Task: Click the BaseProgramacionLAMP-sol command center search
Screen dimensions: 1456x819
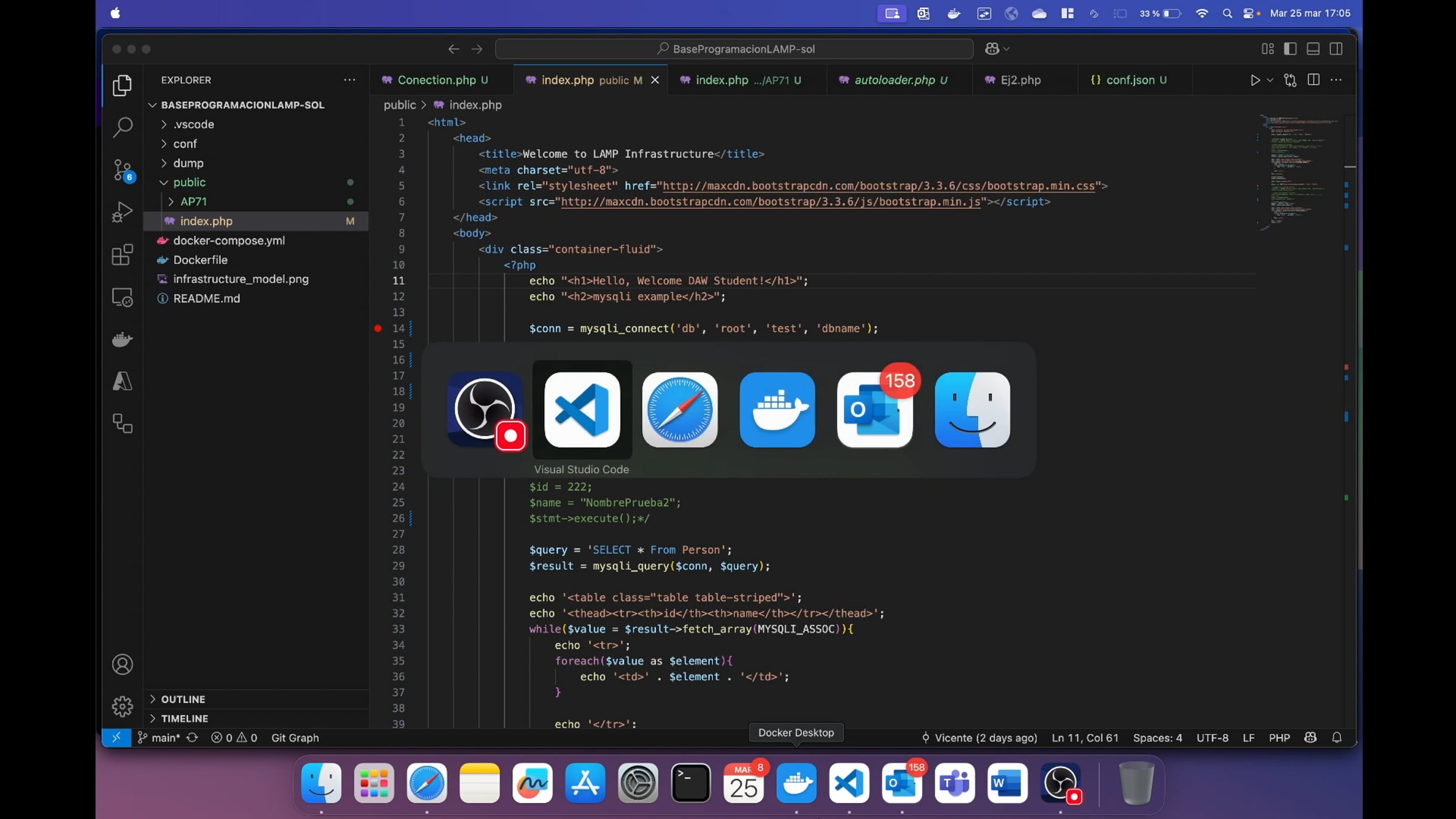Action: pos(734,49)
